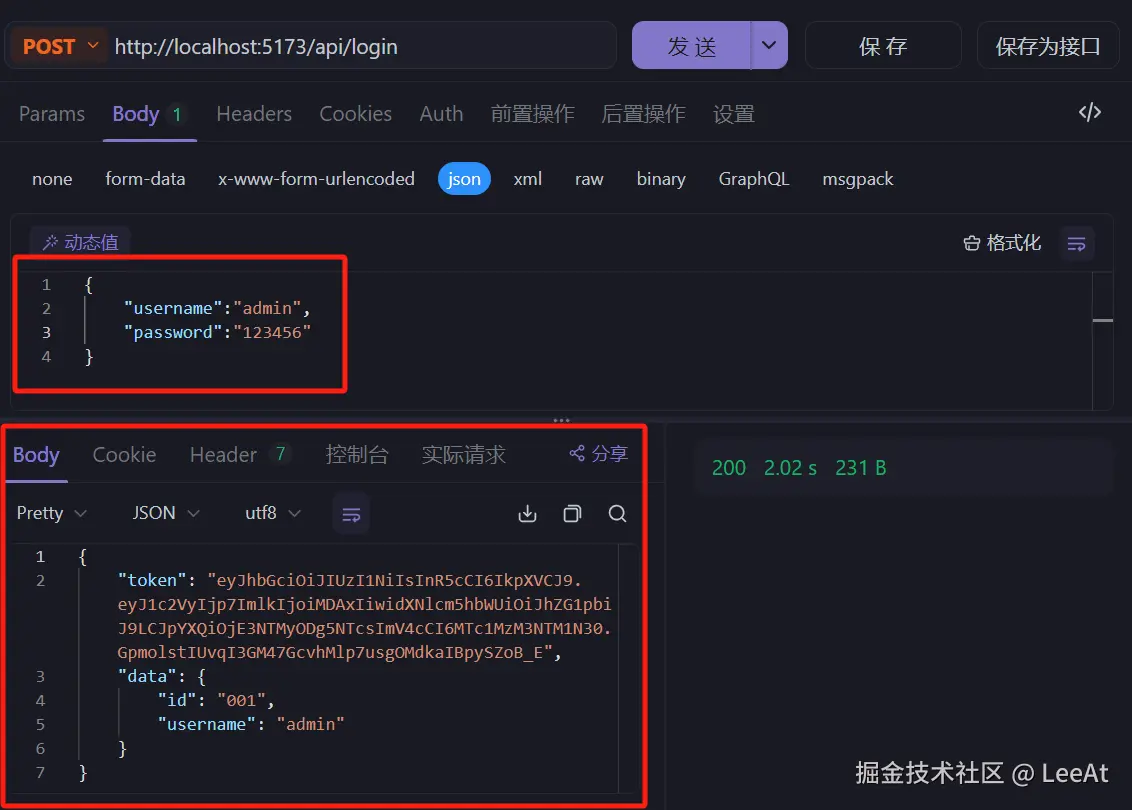Click the response word-wrap icon
1132x810 pixels.
351,514
